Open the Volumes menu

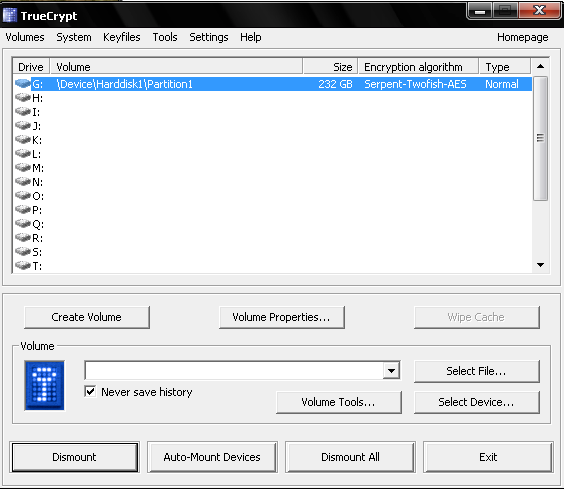pos(25,37)
